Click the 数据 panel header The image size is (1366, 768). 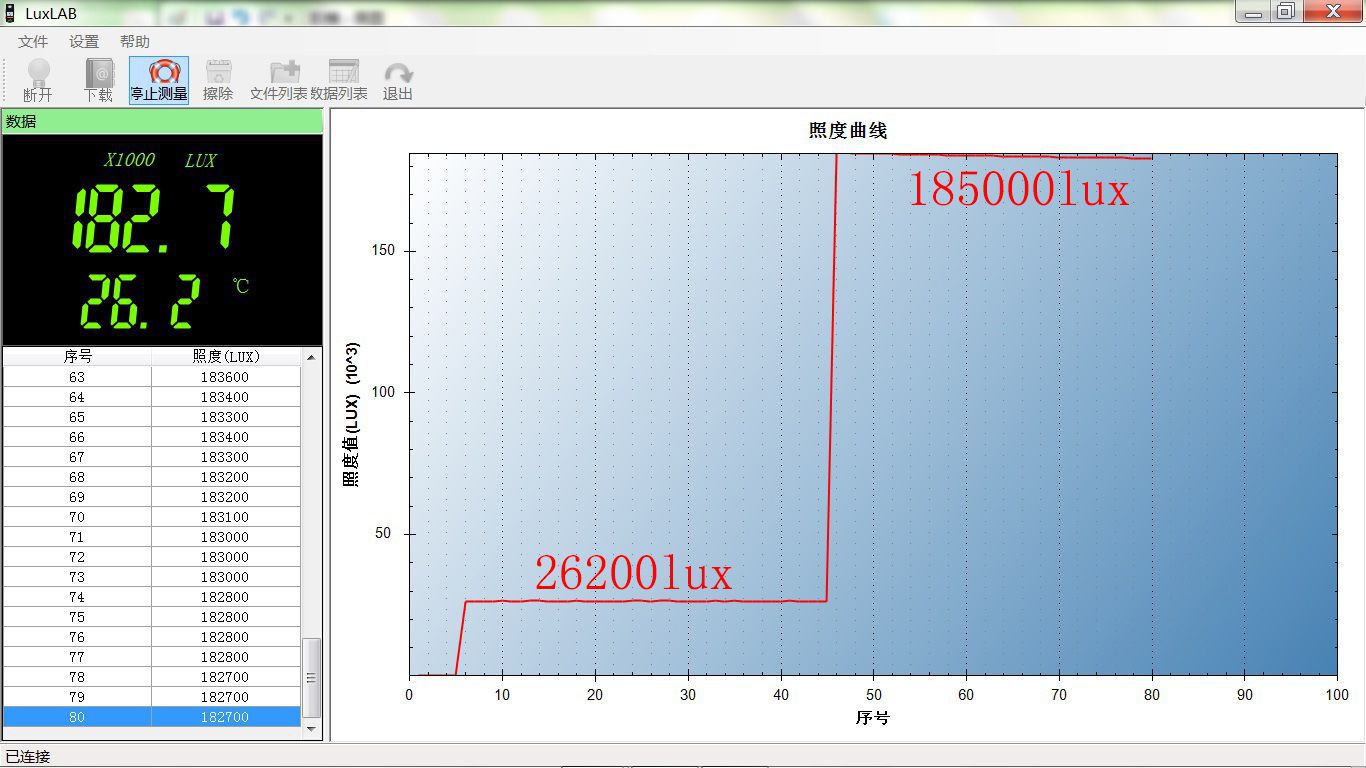pyautogui.click(x=162, y=121)
